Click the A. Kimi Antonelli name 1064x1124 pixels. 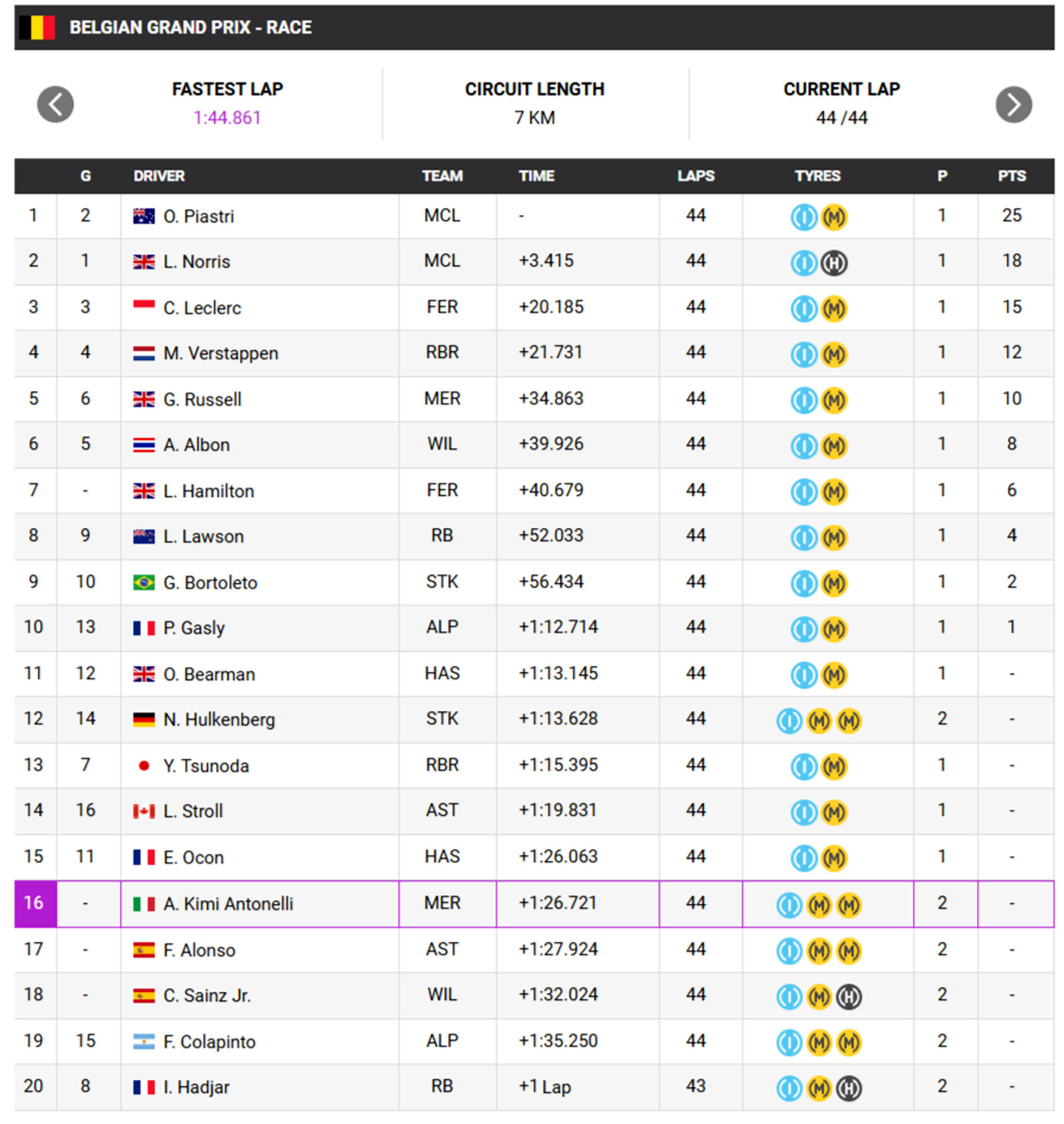pos(228,903)
